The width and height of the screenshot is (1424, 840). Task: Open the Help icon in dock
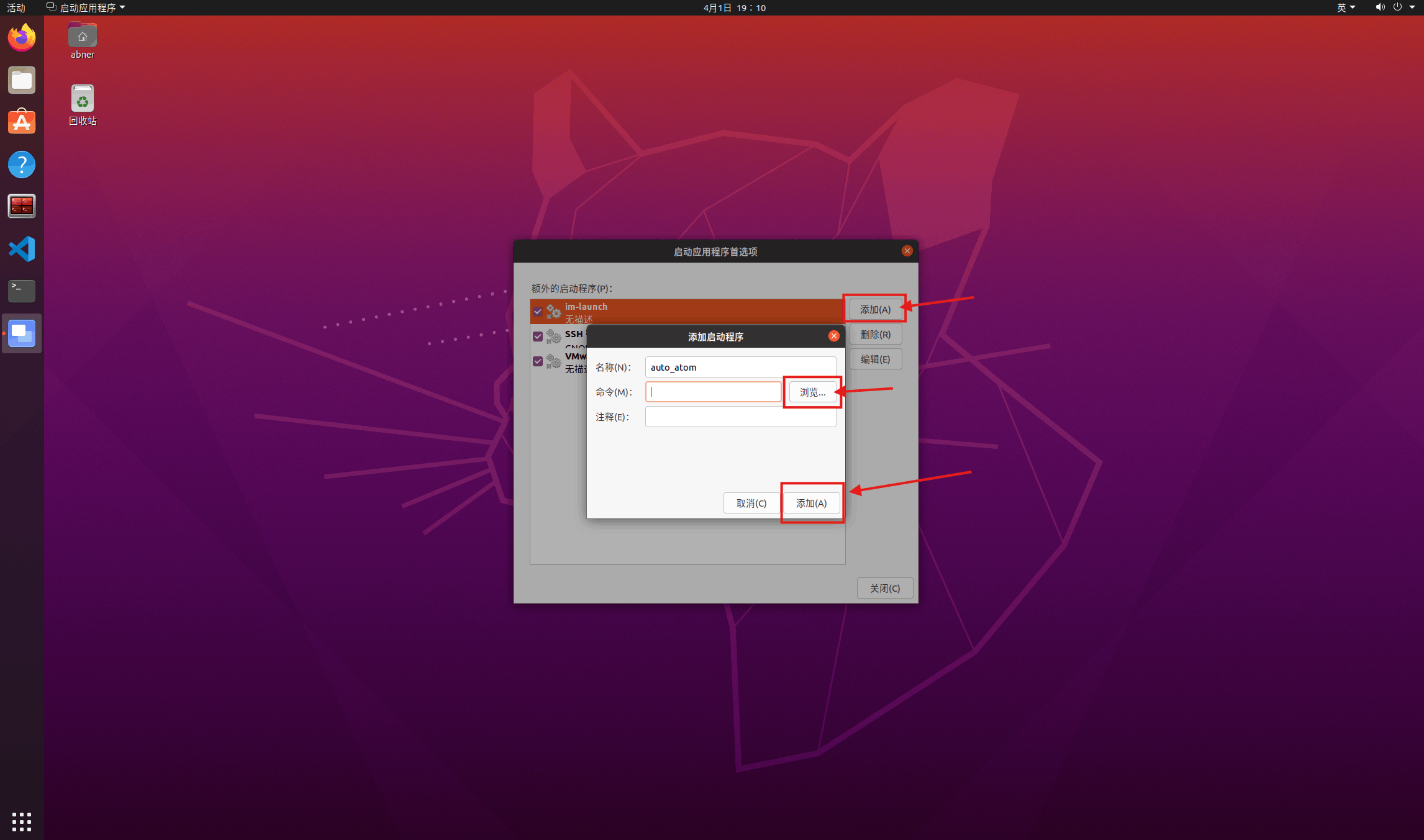pyautogui.click(x=22, y=165)
